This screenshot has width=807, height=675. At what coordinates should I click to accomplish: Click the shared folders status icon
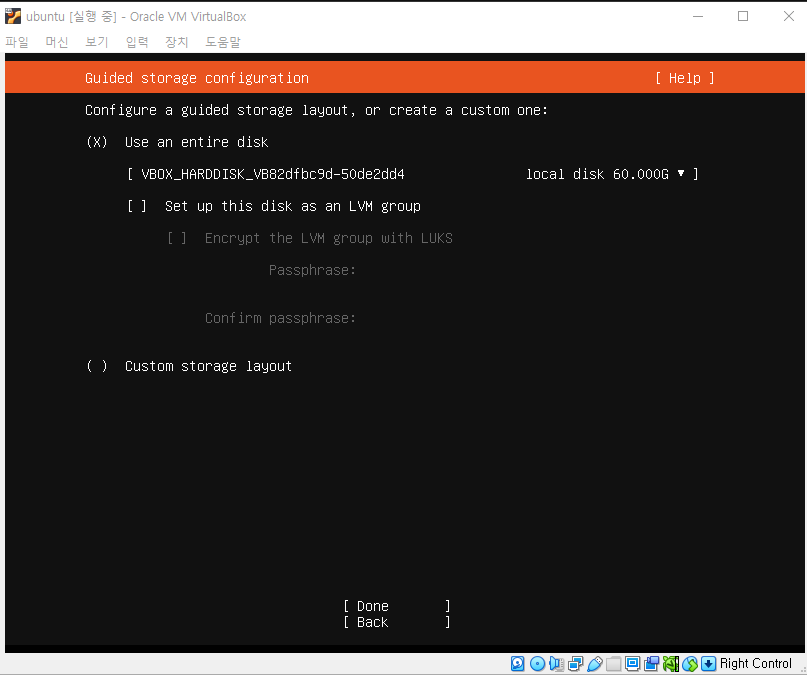[x=613, y=664]
